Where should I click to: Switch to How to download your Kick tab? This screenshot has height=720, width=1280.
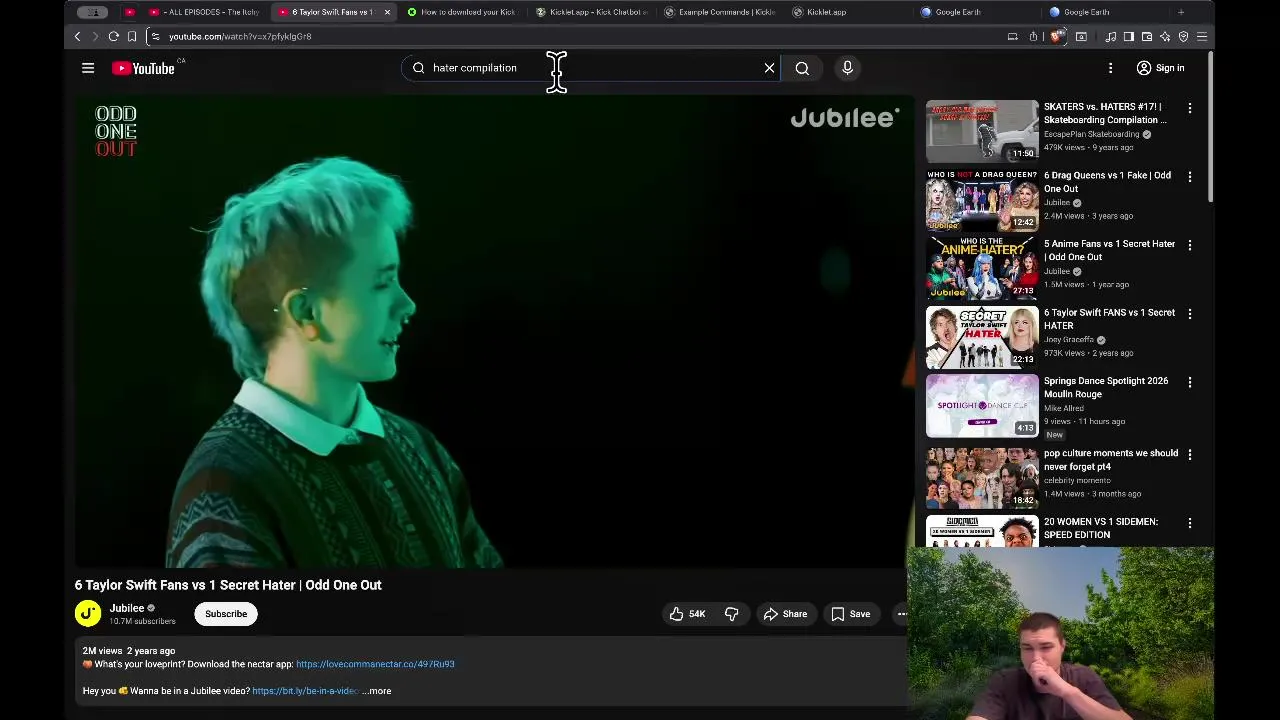pos(460,12)
